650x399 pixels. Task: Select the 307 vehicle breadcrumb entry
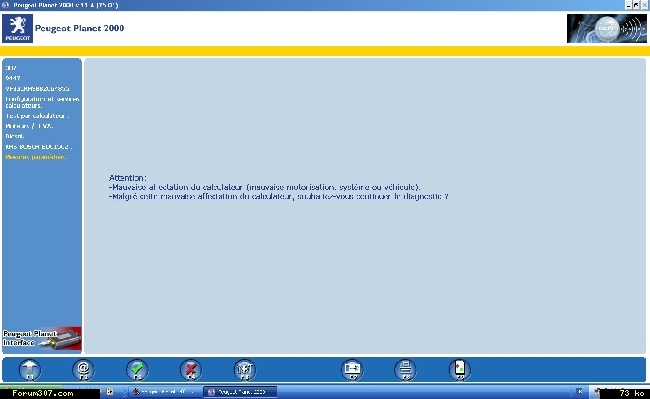tap(11, 68)
